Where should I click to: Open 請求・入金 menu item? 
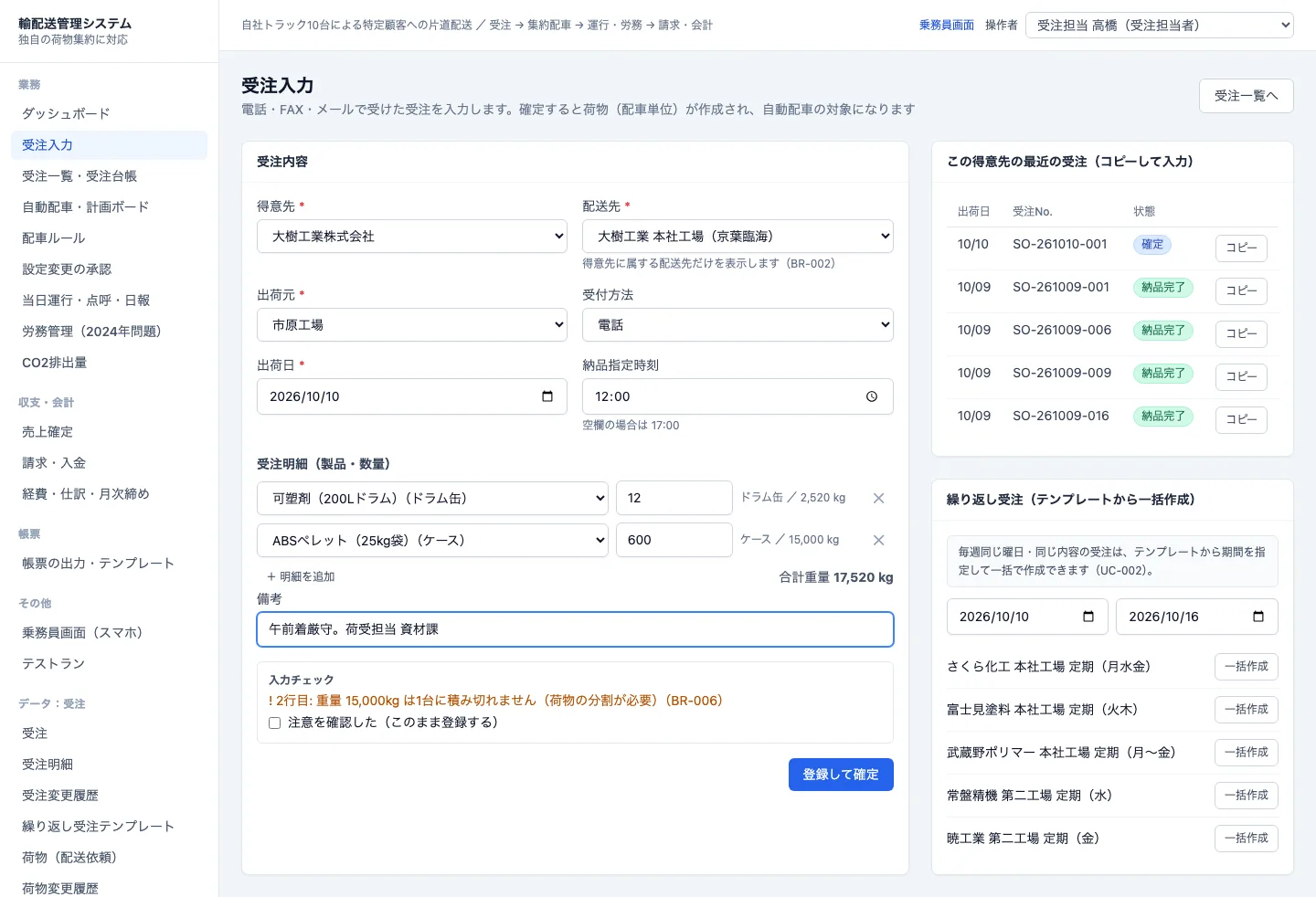click(109, 463)
